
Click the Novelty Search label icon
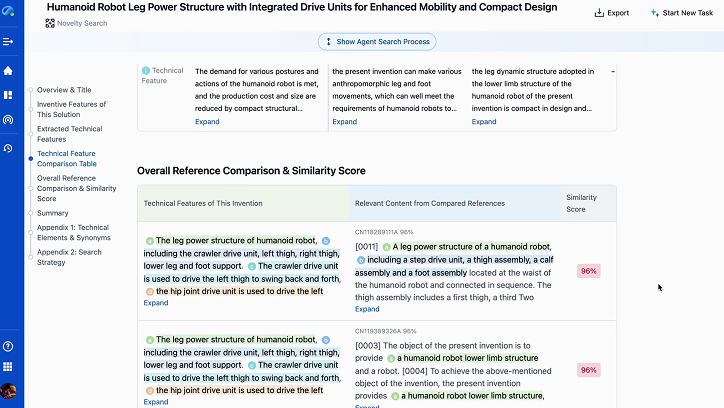click(50, 23)
